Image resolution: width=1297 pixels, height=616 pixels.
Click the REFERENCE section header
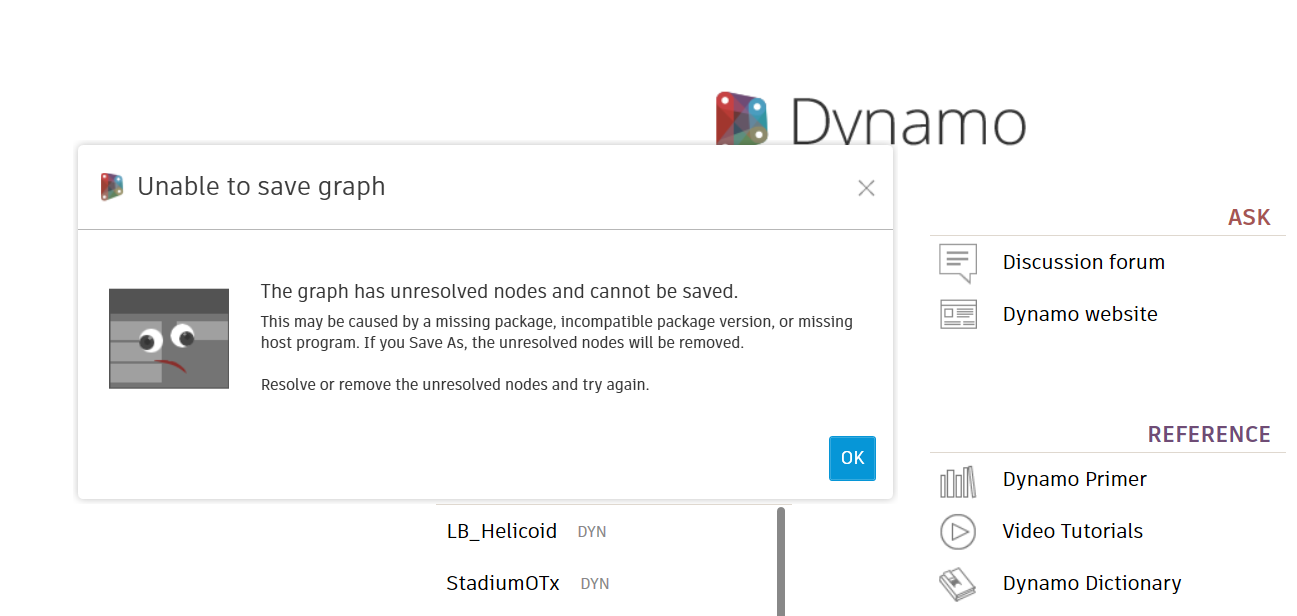tap(1210, 434)
